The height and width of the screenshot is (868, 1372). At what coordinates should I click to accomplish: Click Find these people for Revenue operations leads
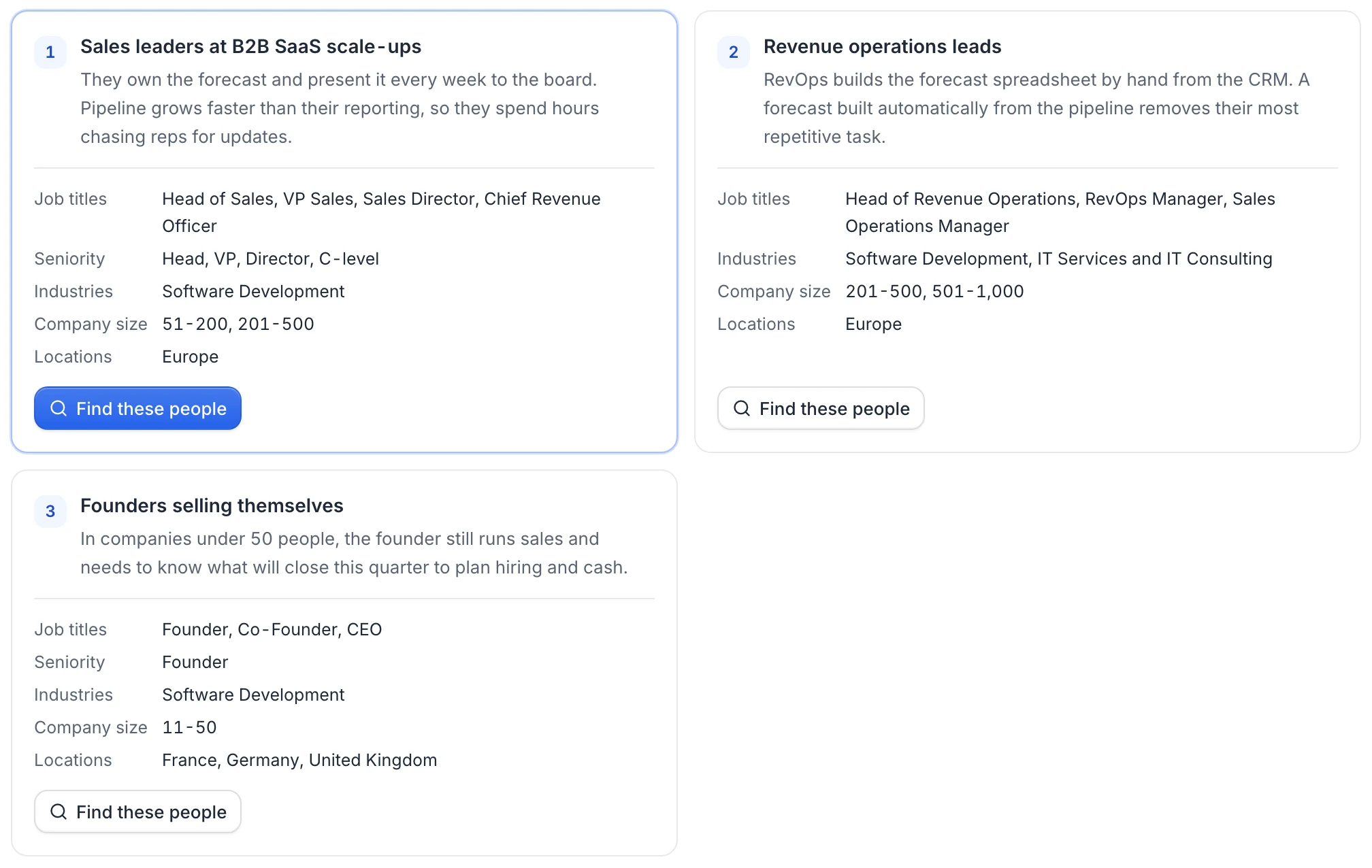(x=821, y=408)
